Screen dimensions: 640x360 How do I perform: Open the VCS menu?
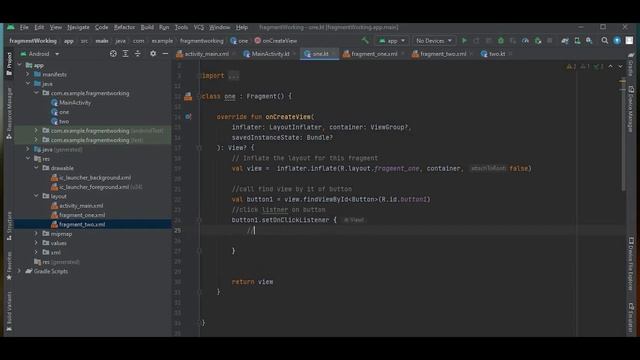pyautogui.click(x=199, y=27)
